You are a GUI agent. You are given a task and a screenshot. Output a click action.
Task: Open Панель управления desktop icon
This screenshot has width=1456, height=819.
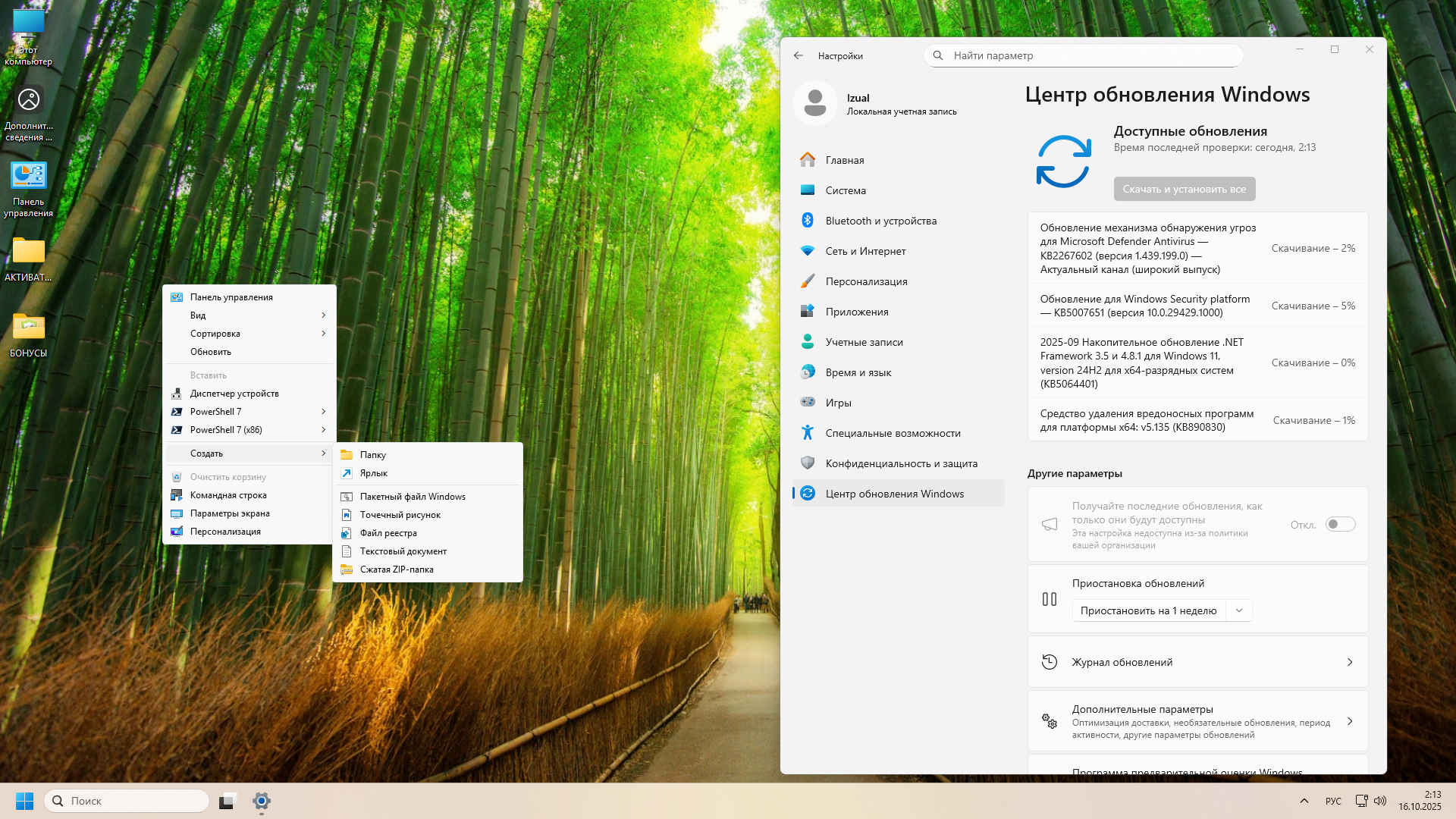pyautogui.click(x=29, y=176)
